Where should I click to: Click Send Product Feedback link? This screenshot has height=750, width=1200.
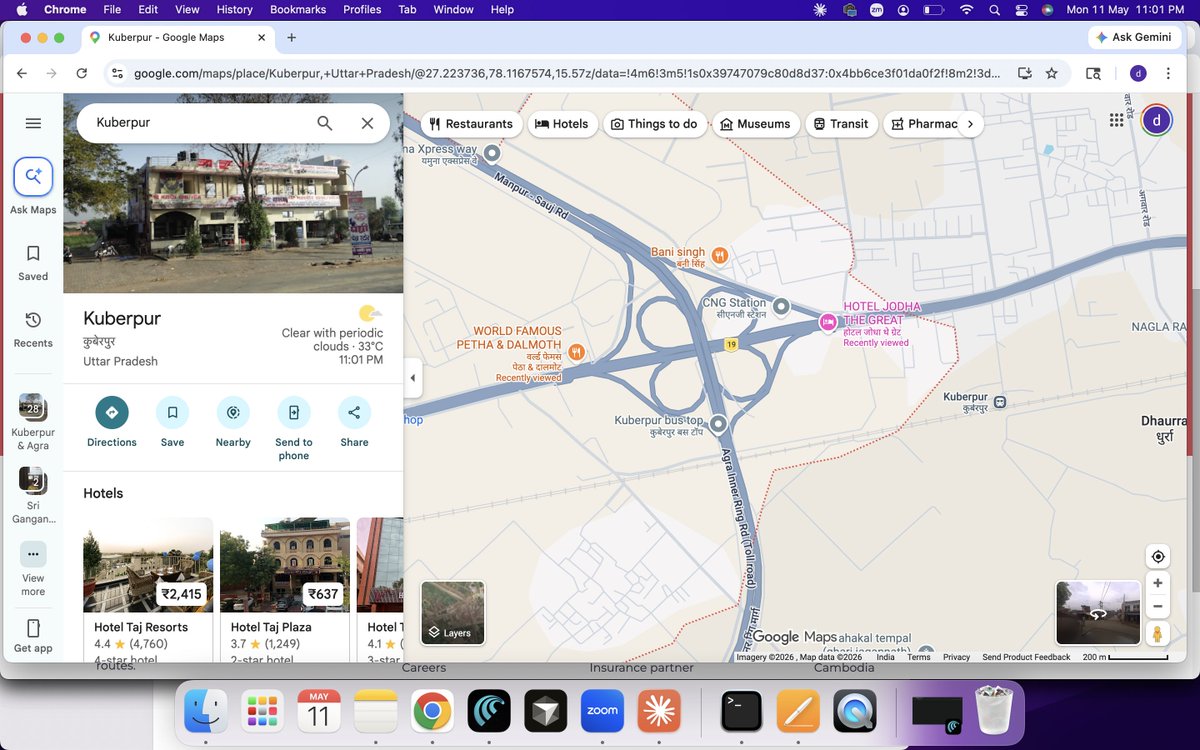click(x=1026, y=657)
